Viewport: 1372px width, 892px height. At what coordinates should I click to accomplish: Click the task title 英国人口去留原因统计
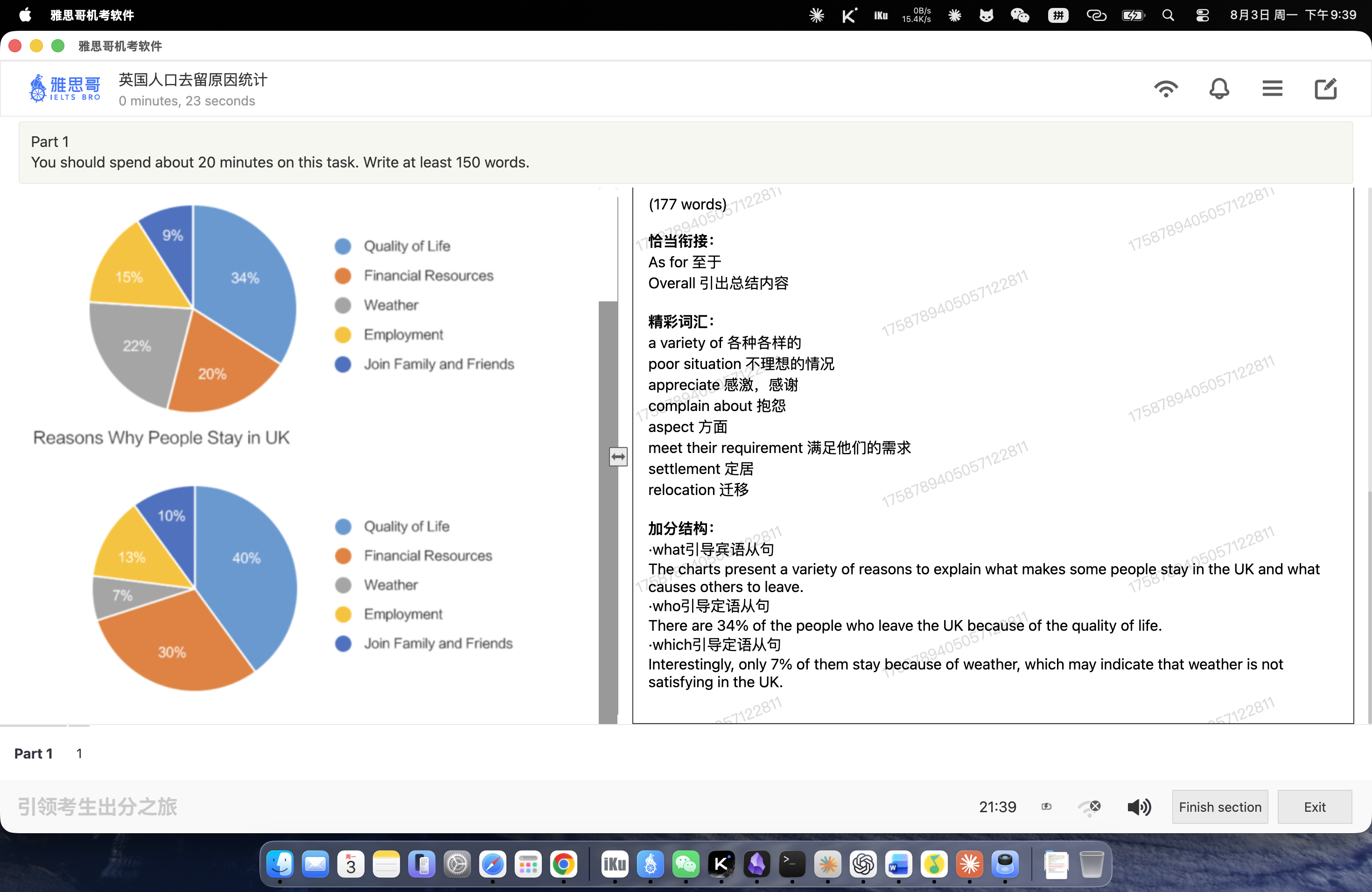click(193, 79)
